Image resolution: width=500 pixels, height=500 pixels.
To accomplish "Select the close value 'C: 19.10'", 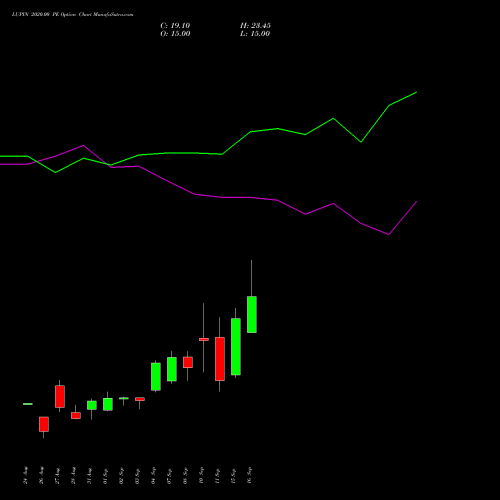I will (x=175, y=26).
